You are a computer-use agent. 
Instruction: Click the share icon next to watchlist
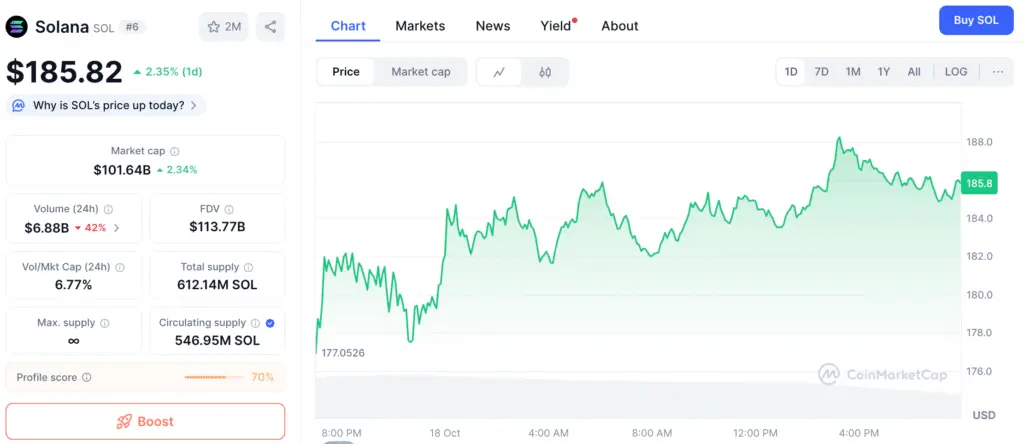point(270,27)
